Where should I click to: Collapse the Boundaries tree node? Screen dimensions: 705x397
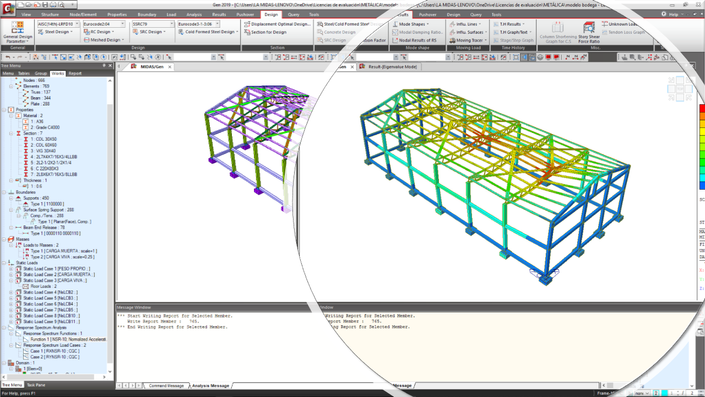(4, 192)
